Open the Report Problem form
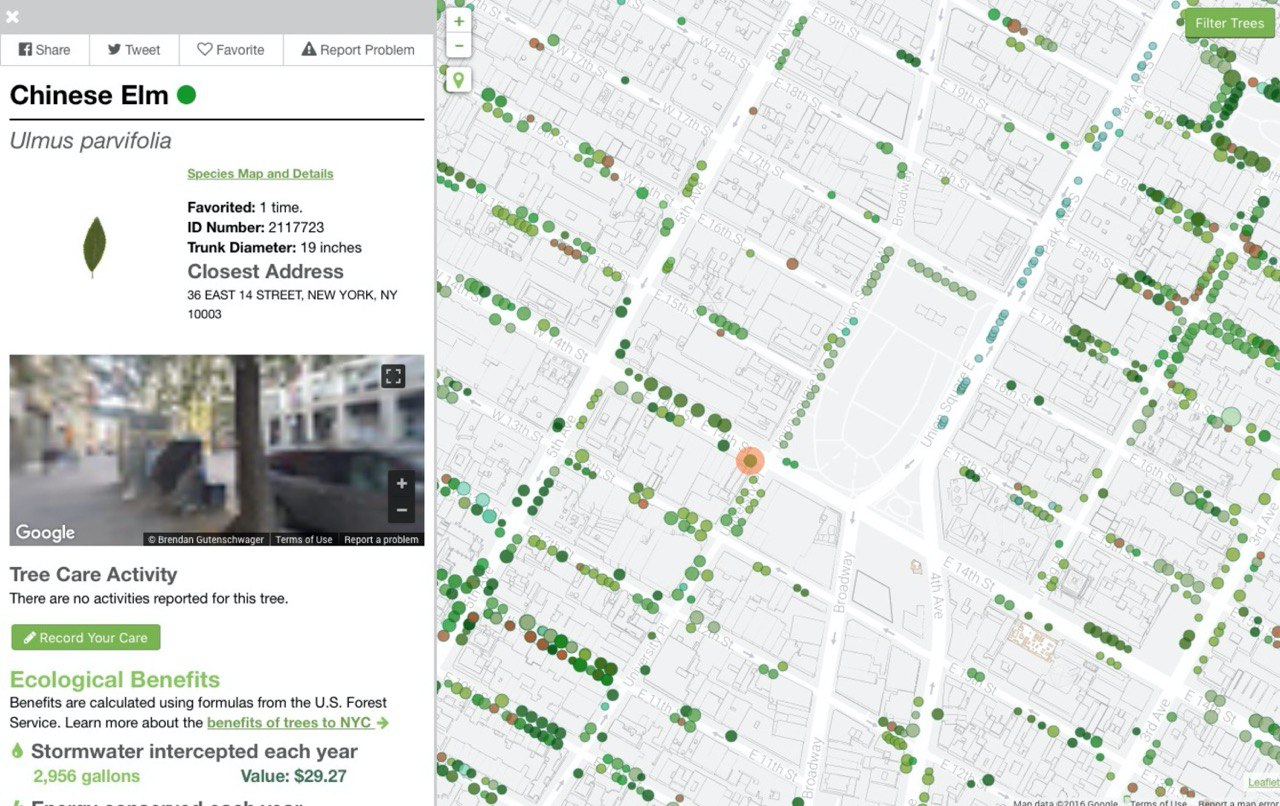 358,50
